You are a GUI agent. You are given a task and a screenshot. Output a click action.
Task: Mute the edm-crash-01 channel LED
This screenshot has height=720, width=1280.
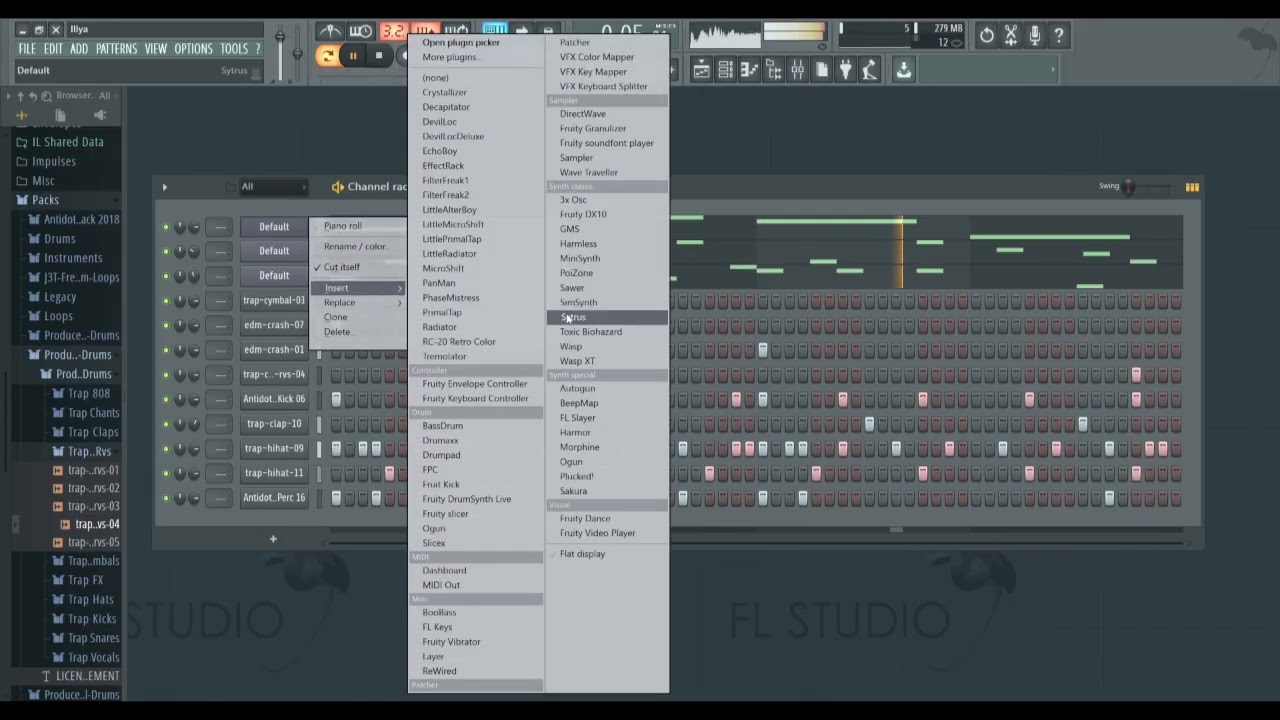tap(166, 350)
